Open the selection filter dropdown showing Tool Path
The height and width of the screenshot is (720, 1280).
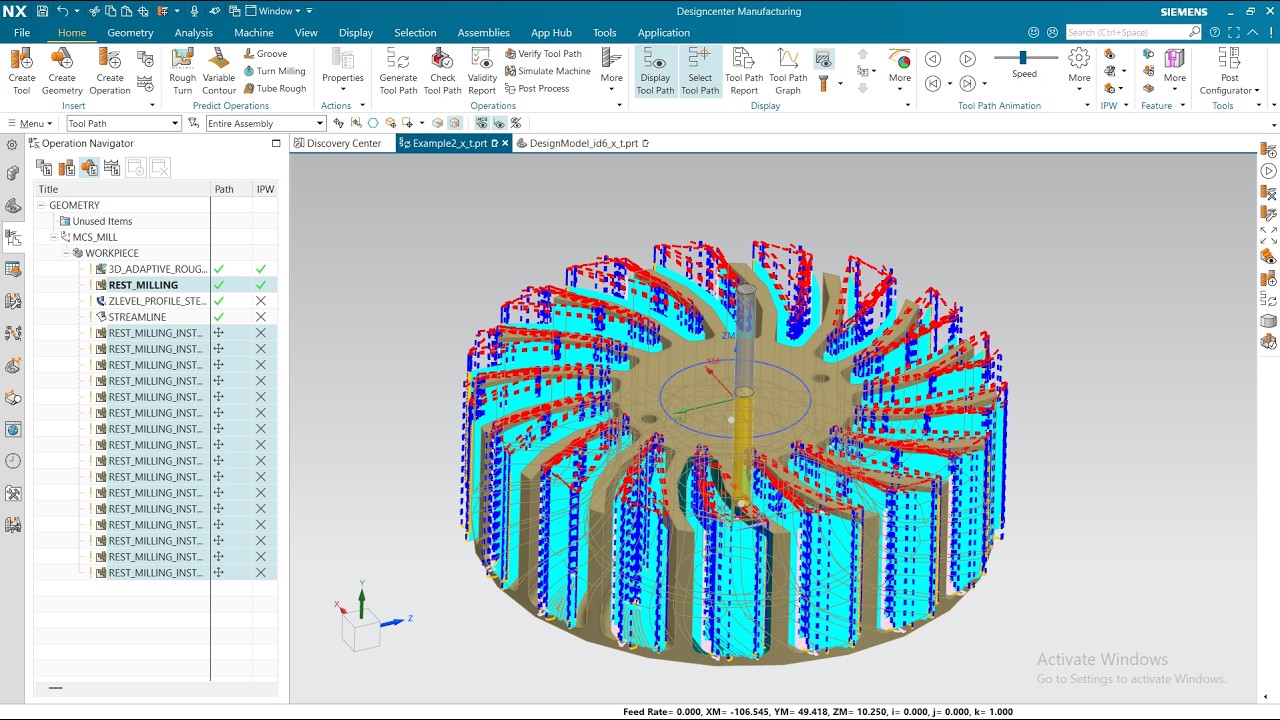click(x=123, y=124)
